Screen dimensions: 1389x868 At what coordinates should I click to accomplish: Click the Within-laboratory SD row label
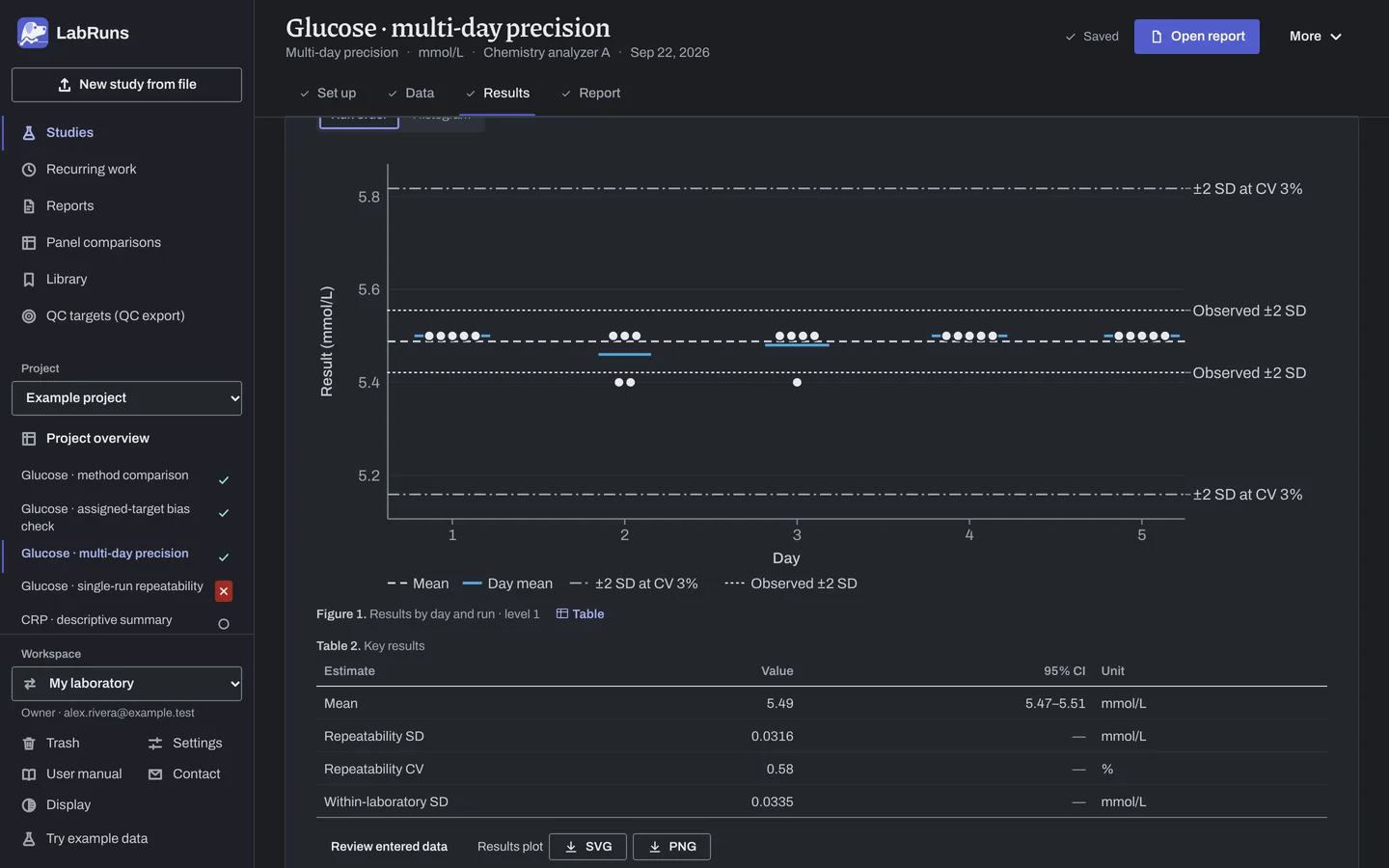pos(386,801)
